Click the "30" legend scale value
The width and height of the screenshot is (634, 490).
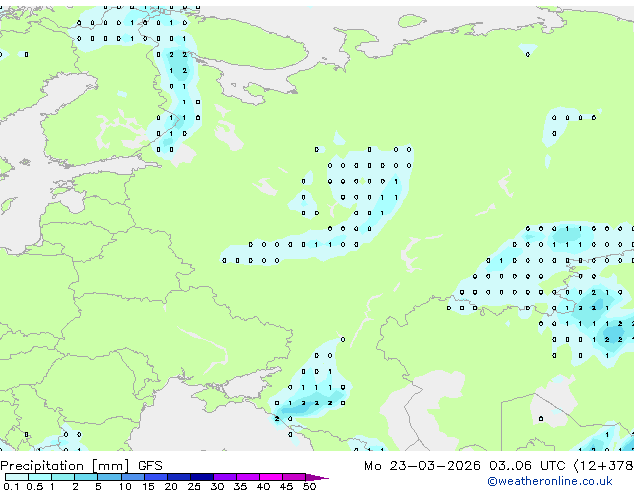tap(217, 486)
